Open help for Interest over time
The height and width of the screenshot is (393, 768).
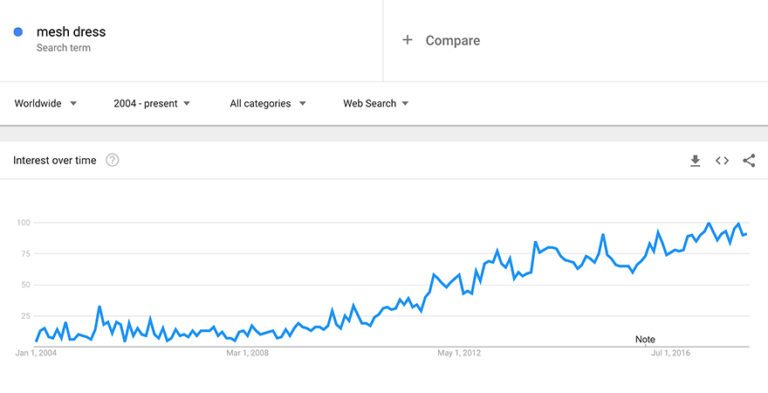pyautogui.click(x=112, y=160)
